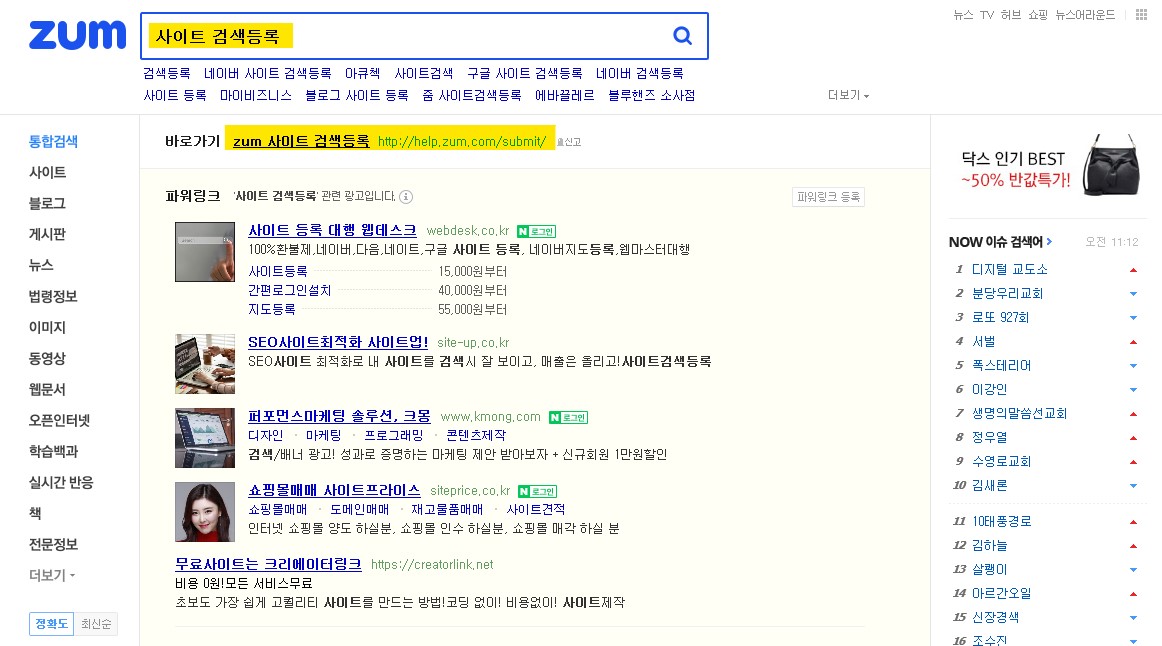Image resolution: width=1162 pixels, height=646 pixels.
Task: Click the falling arrow for 로또 927회
Action: 1133,318
